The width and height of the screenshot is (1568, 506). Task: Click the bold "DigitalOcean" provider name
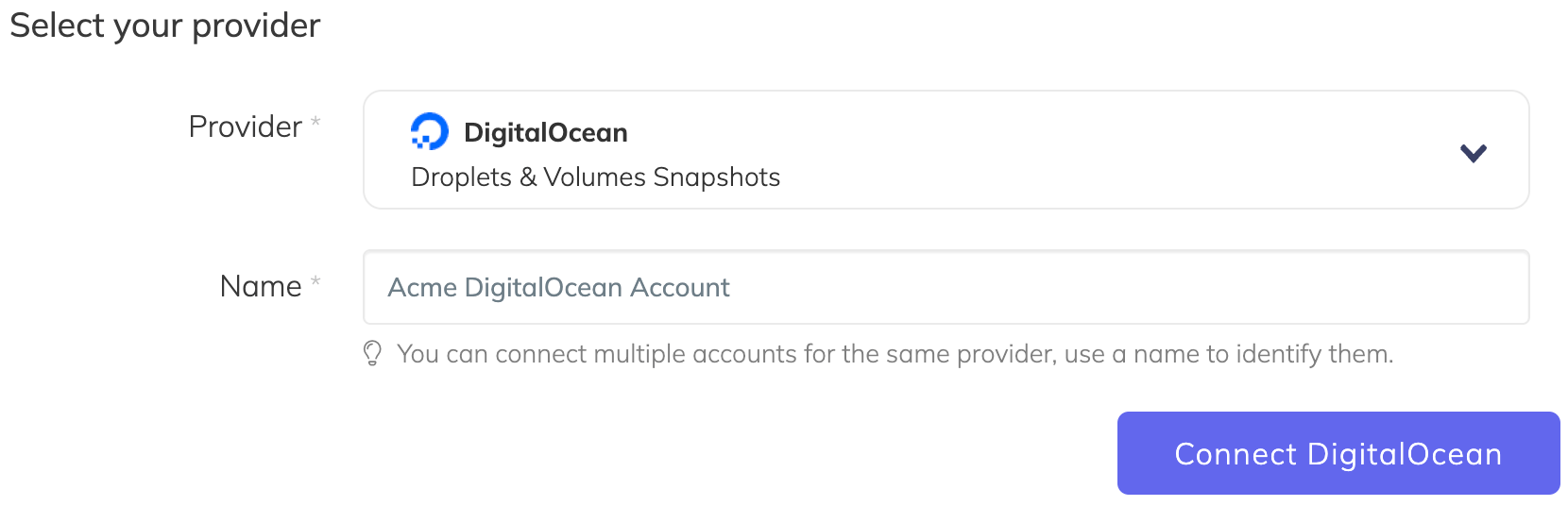[545, 133]
